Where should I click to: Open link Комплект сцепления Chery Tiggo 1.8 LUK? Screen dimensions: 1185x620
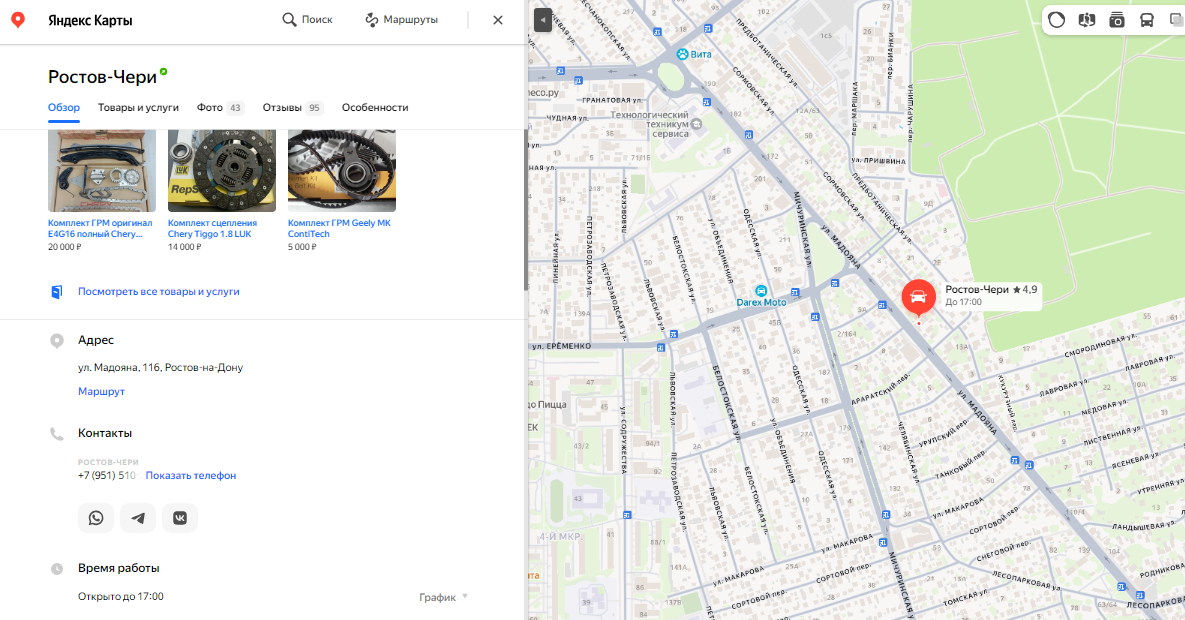pos(212,228)
